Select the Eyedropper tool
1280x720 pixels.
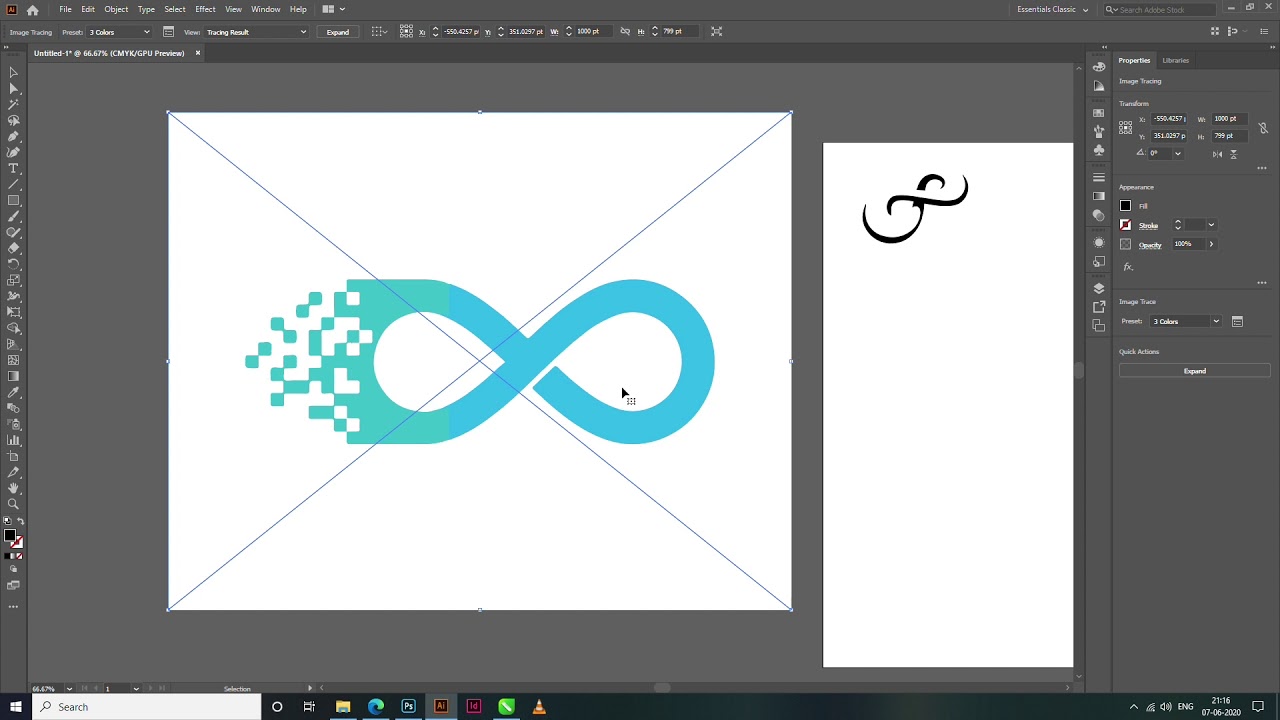coord(13,392)
